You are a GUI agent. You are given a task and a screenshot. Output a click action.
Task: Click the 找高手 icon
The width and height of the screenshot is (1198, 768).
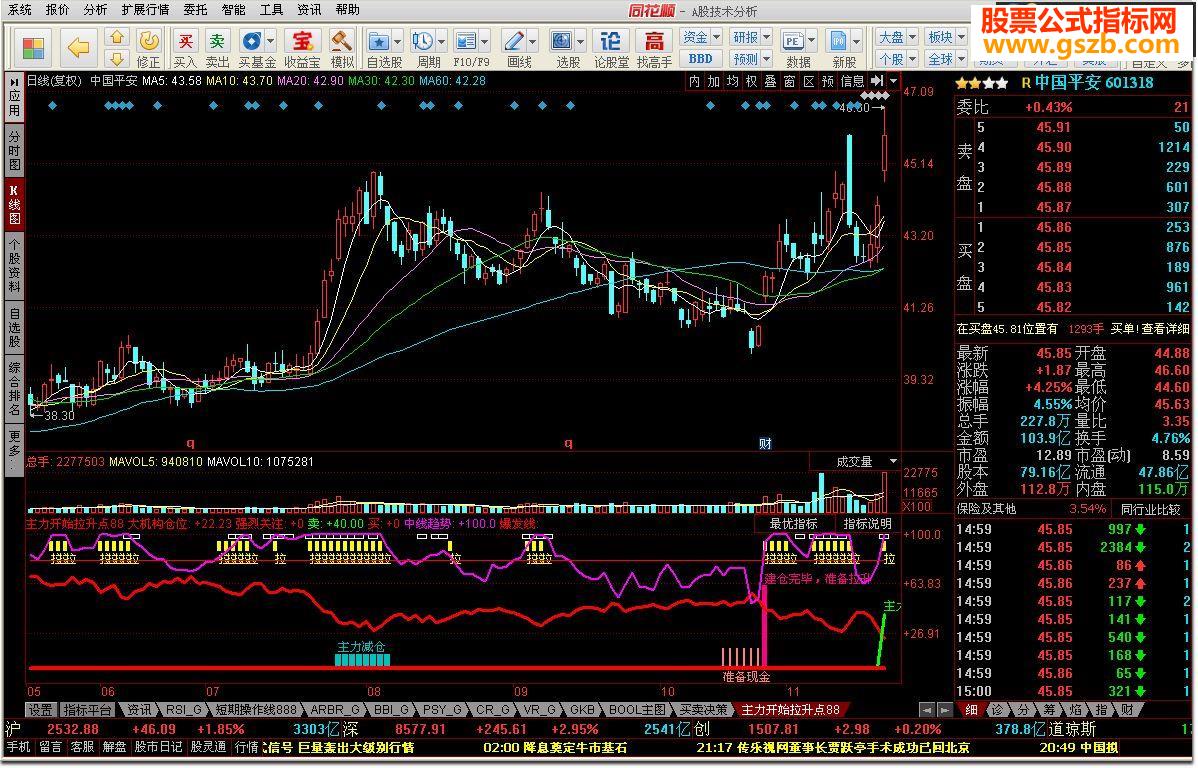pos(654,41)
